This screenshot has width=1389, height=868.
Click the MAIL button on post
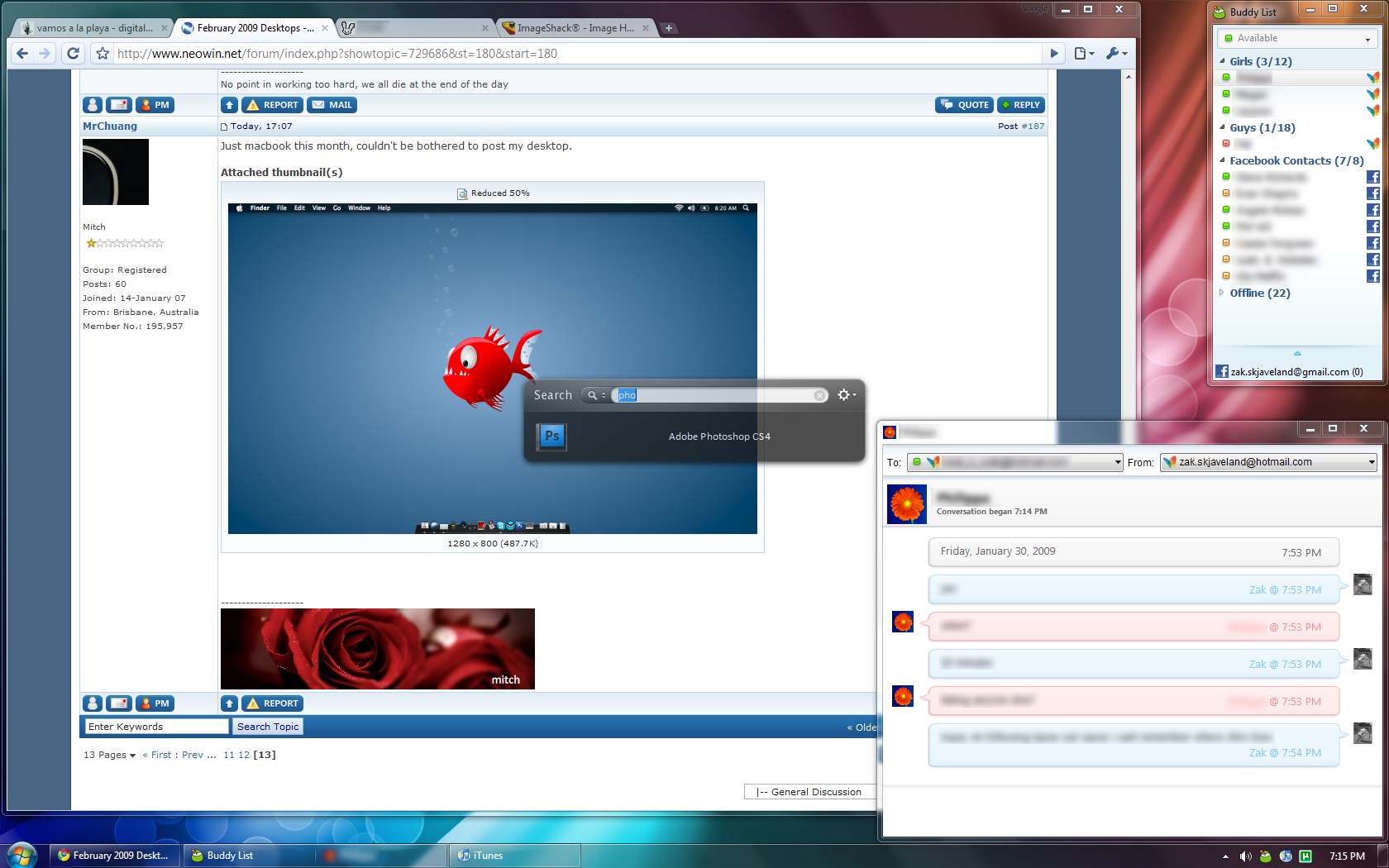coord(332,105)
